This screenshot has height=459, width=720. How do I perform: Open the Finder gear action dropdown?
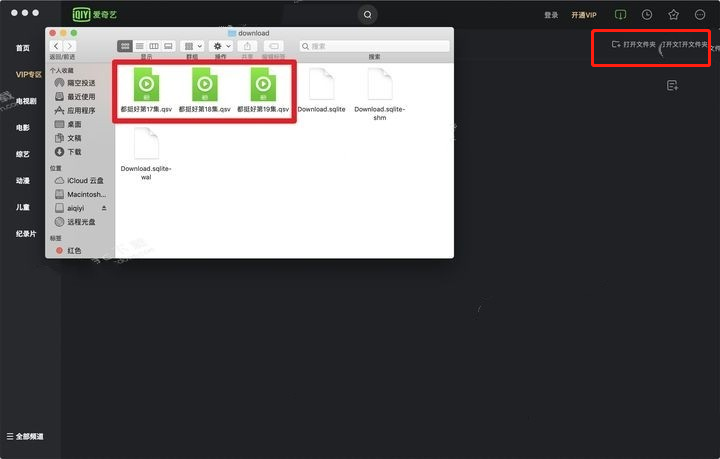[x=221, y=46]
